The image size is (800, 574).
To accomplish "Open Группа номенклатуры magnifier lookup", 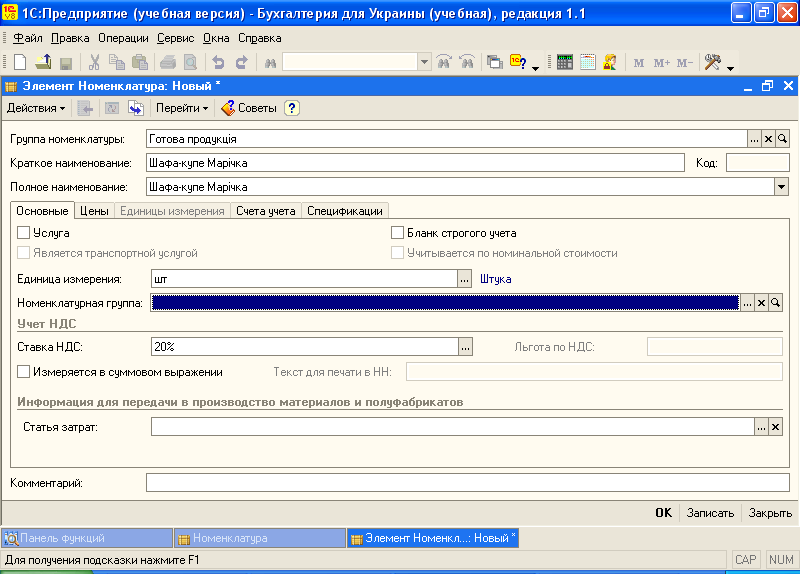I will pyautogui.click(x=782, y=138).
